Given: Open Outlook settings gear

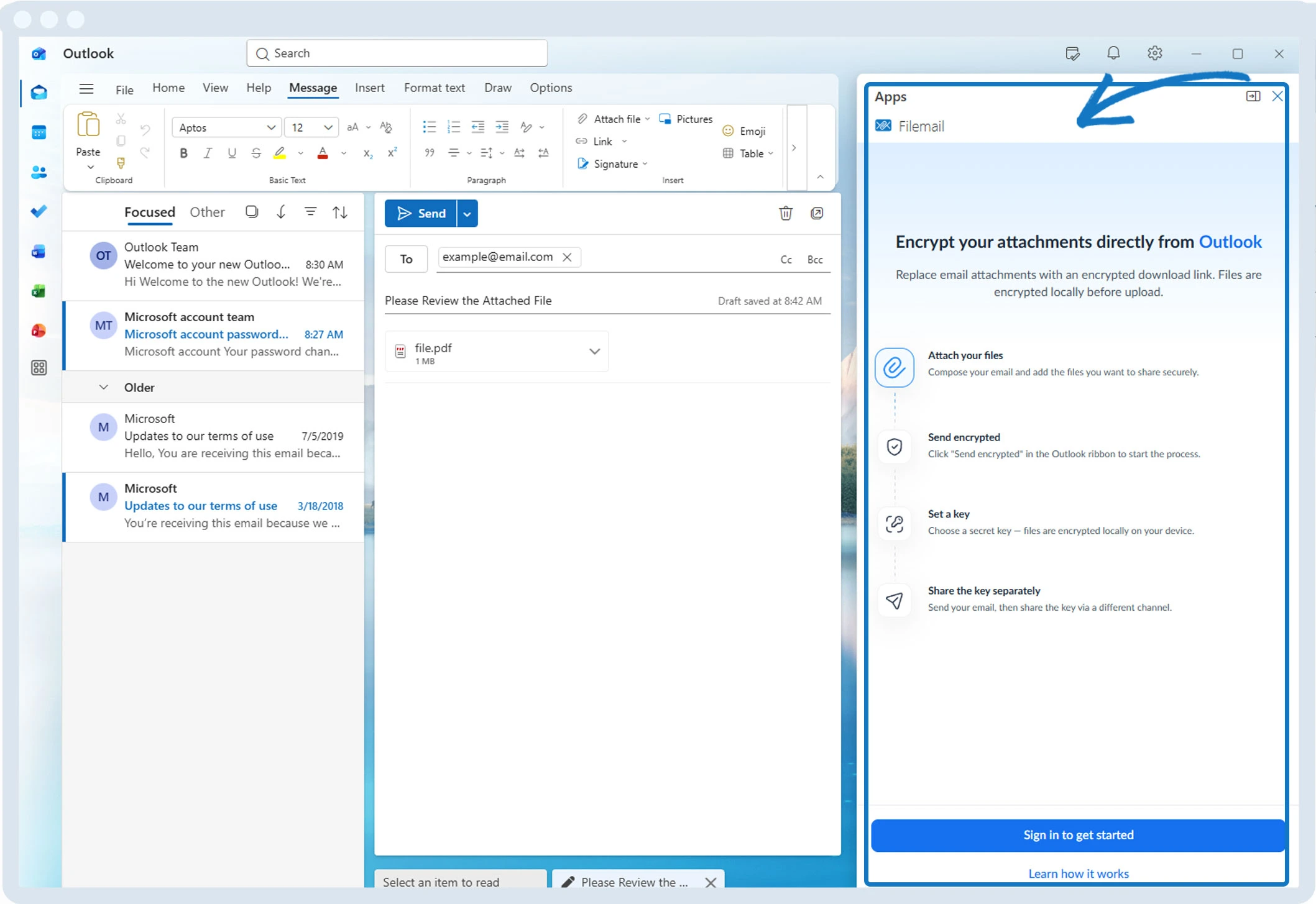Looking at the screenshot, I should [x=1154, y=53].
